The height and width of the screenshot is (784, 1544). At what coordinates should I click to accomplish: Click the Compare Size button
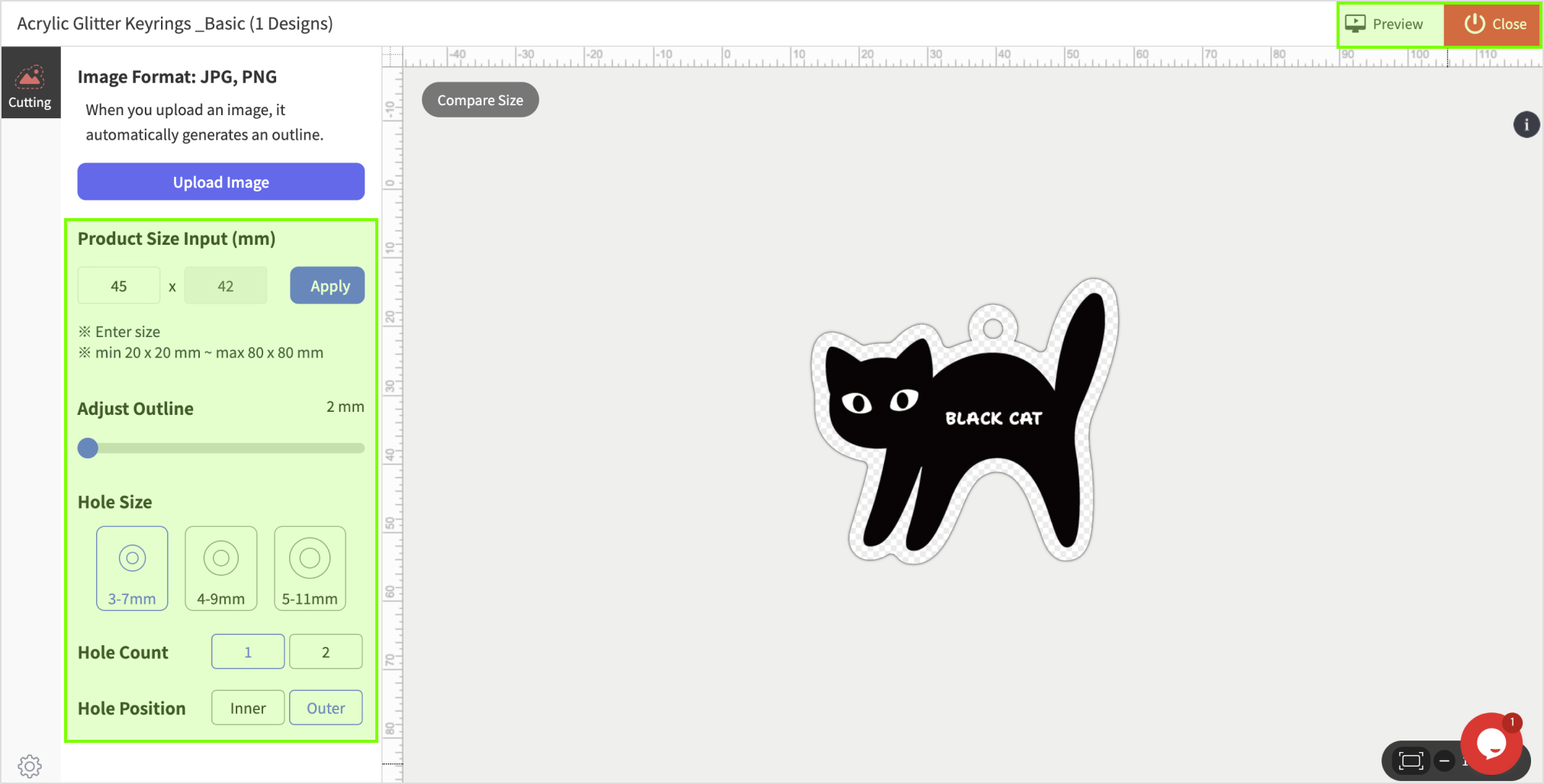tap(480, 100)
